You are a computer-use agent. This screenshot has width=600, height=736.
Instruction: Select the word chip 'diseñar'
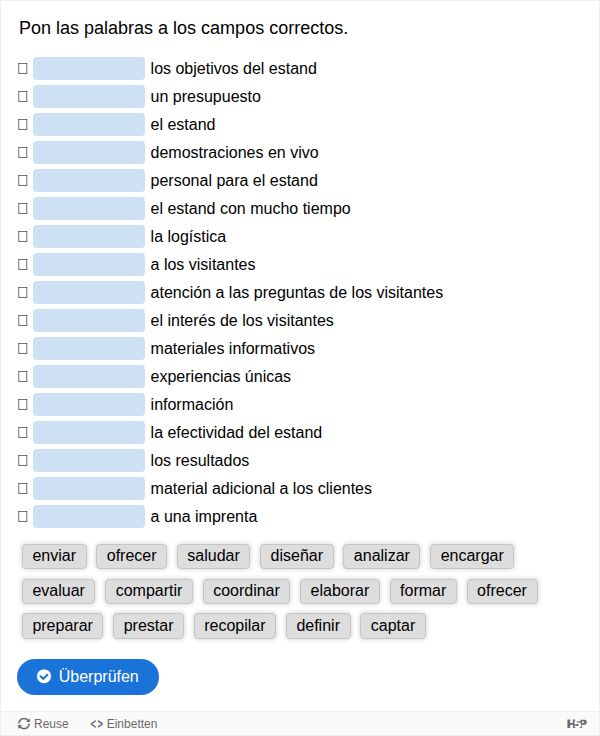pos(297,556)
